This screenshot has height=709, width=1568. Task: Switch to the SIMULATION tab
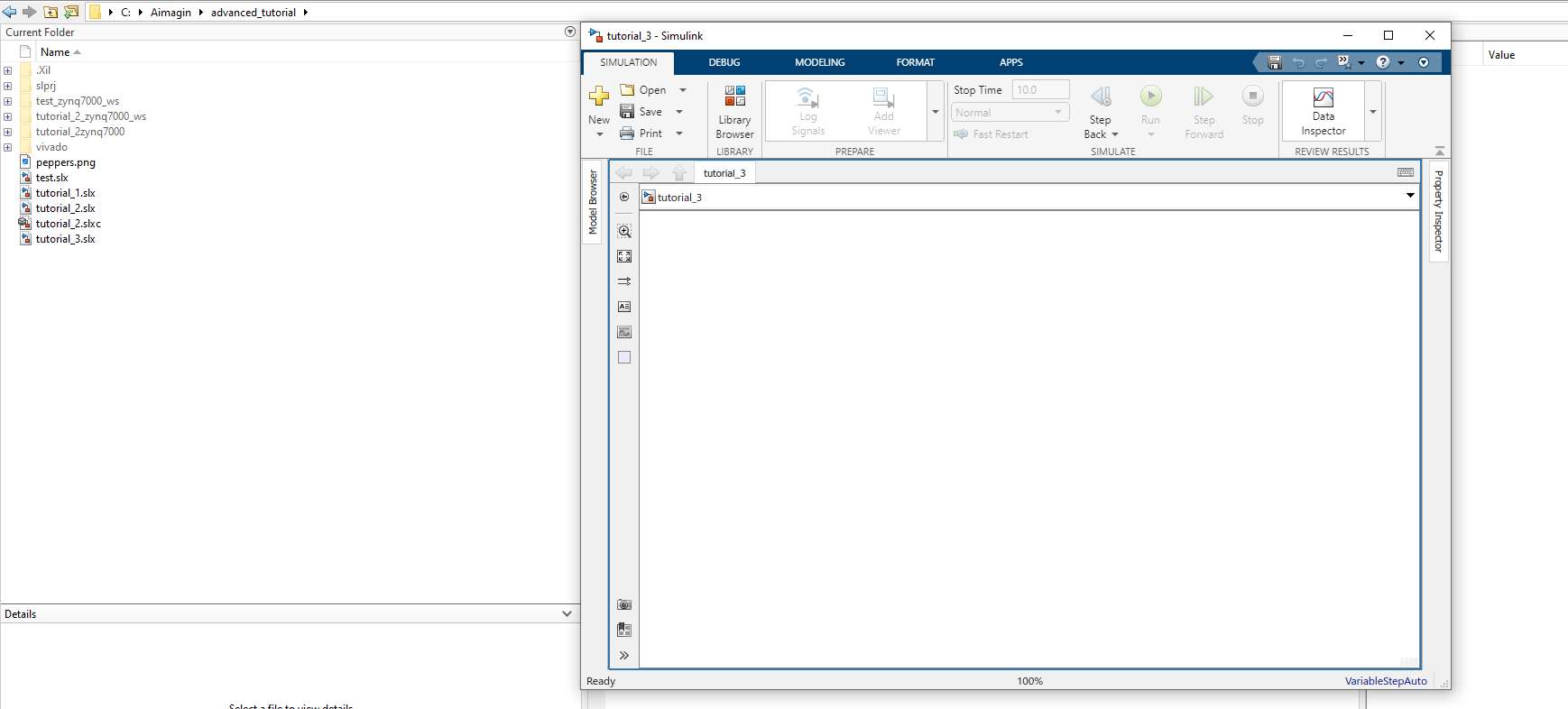pos(629,62)
